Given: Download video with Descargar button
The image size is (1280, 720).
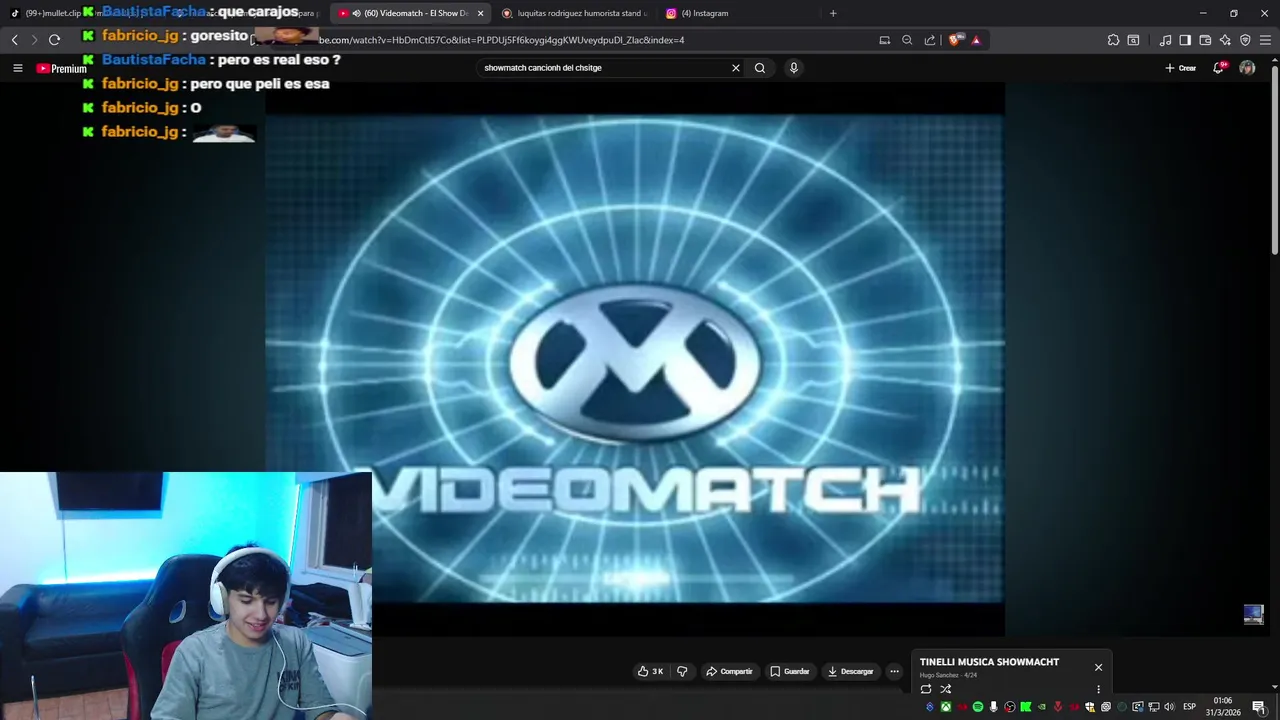Looking at the screenshot, I should [850, 671].
